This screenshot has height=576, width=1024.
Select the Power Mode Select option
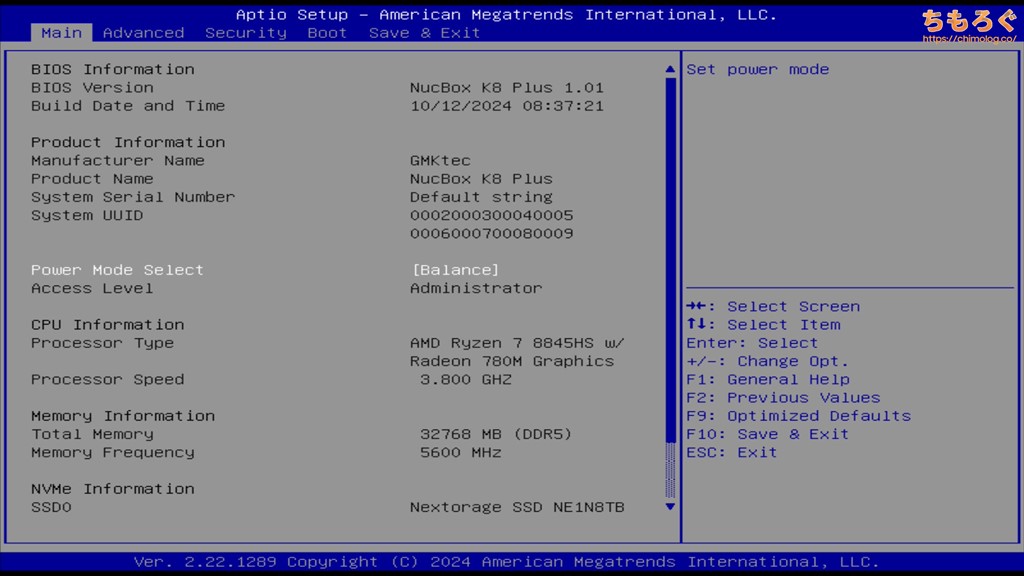[118, 270]
